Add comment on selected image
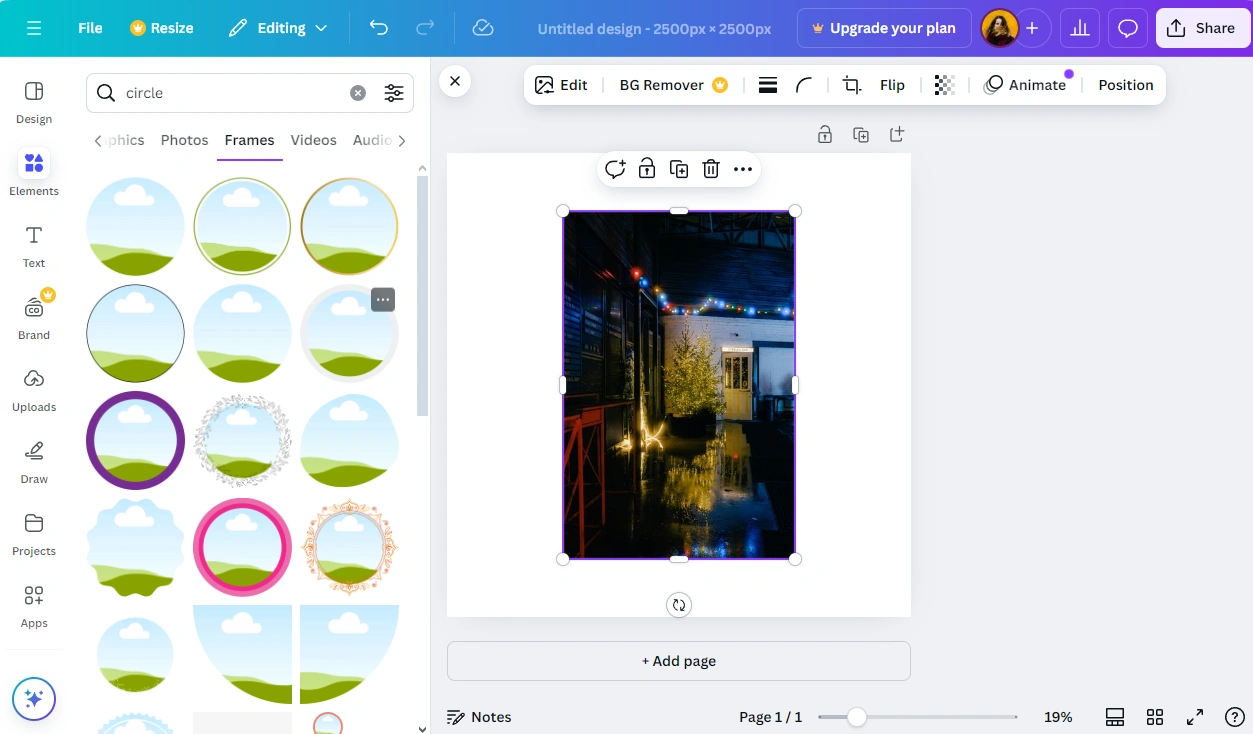Viewport: 1253px width, 734px height. click(615, 169)
